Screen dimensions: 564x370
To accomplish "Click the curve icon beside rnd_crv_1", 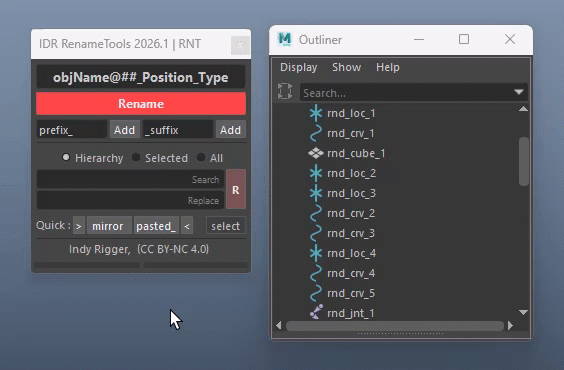I will pos(316,133).
